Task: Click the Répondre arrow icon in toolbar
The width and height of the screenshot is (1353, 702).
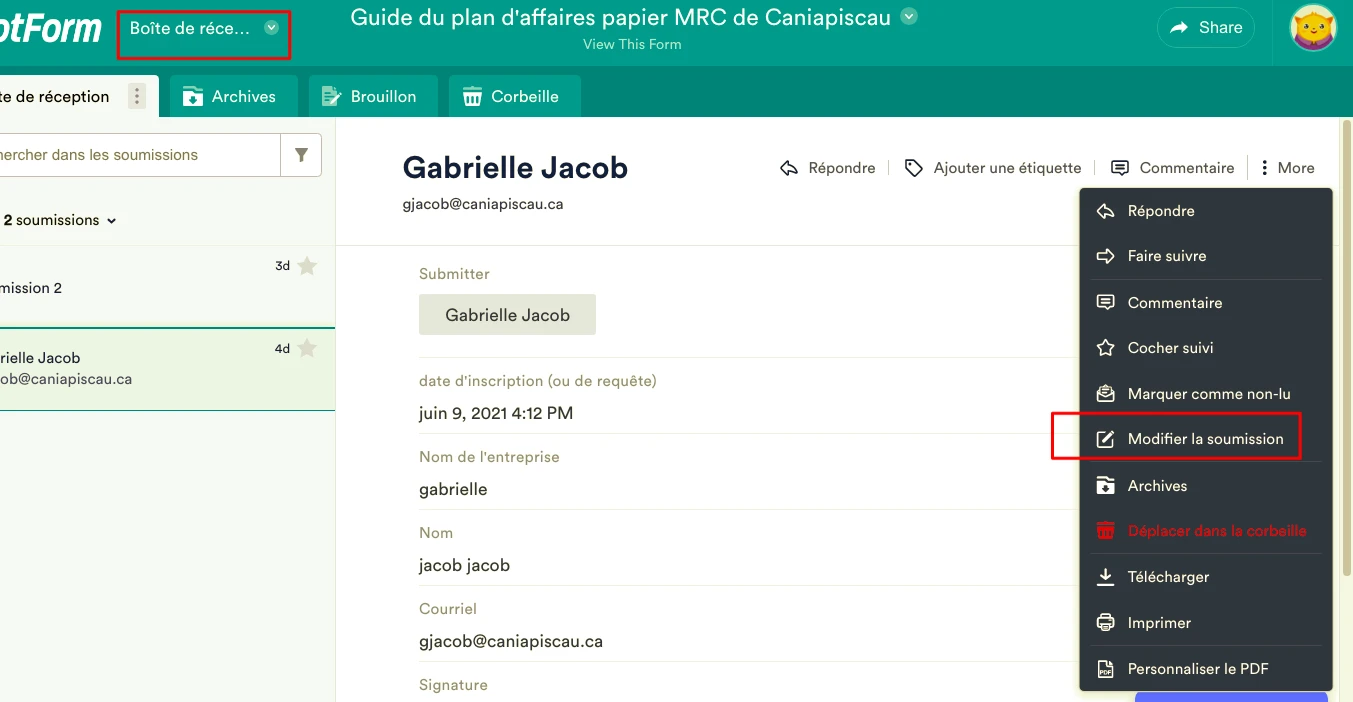Action: pyautogui.click(x=789, y=168)
